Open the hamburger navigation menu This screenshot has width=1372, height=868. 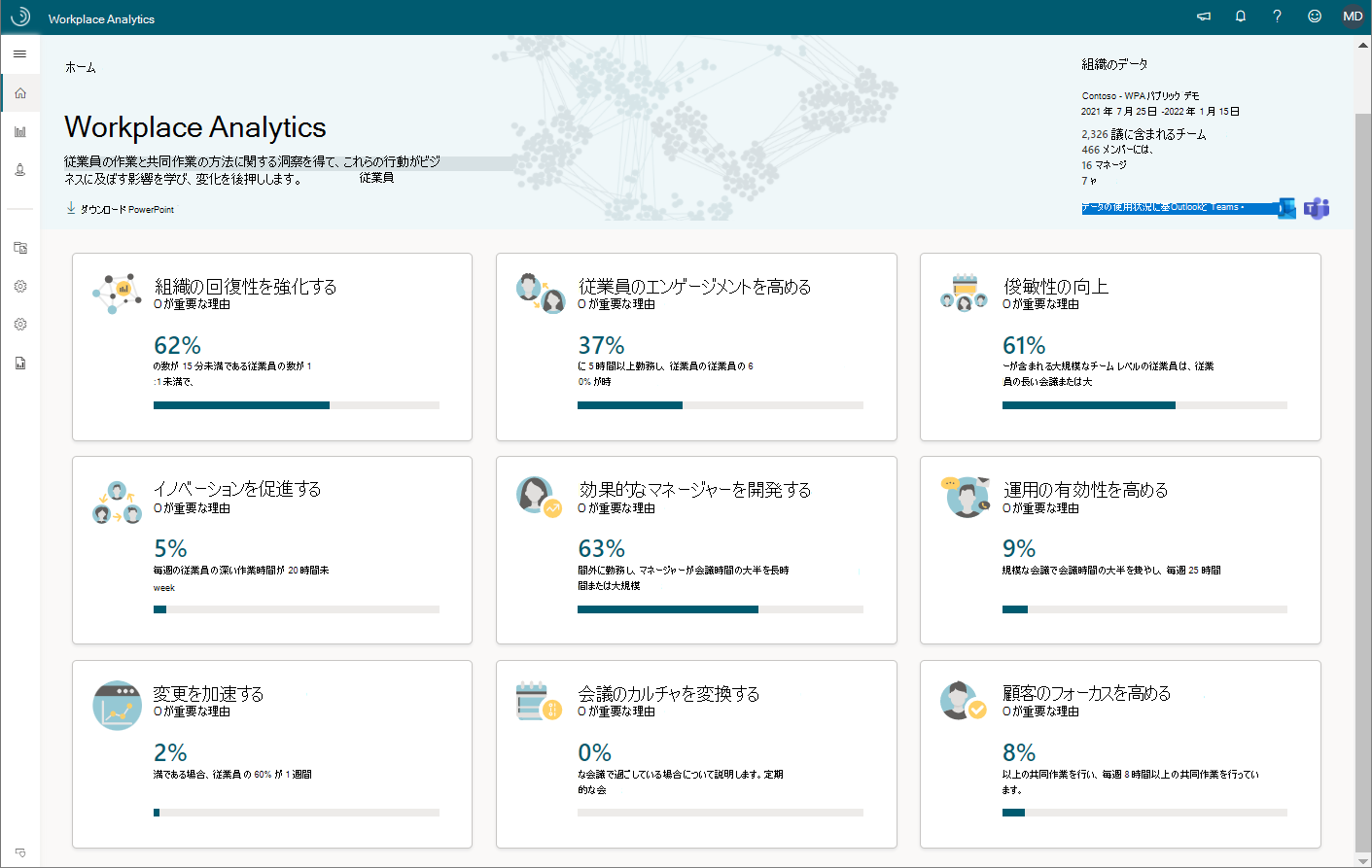pyautogui.click(x=19, y=54)
